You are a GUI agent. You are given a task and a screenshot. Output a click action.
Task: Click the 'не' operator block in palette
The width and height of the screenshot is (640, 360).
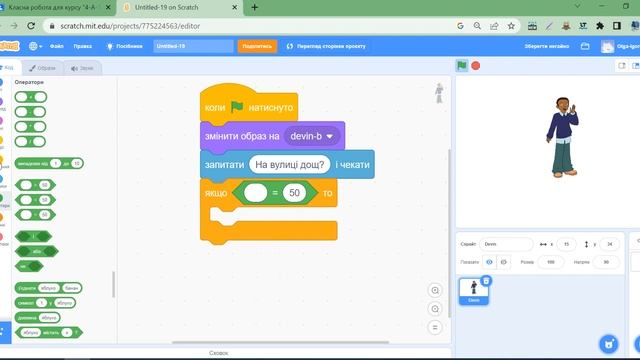[29, 267]
